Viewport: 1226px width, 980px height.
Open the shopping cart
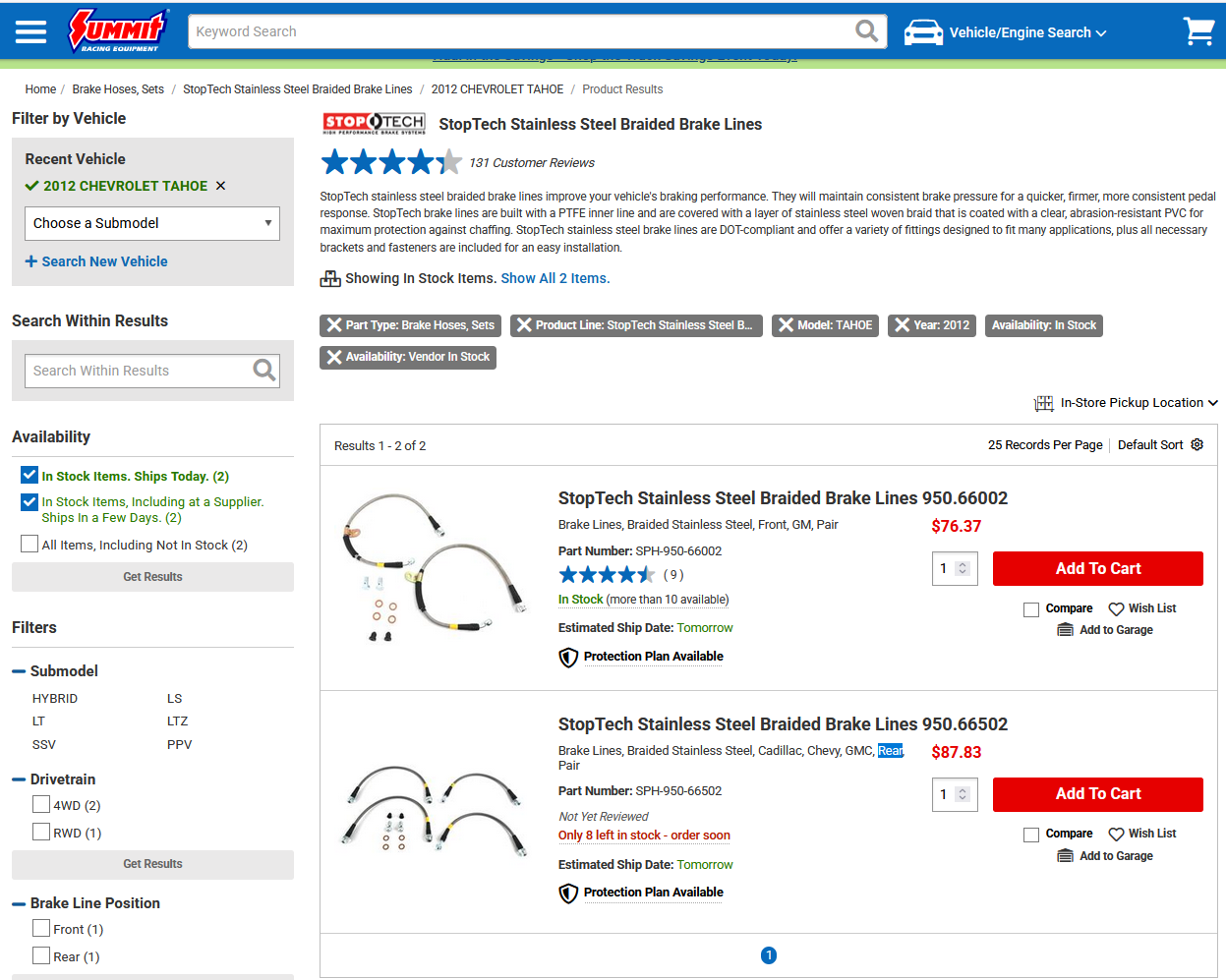click(1198, 31)
